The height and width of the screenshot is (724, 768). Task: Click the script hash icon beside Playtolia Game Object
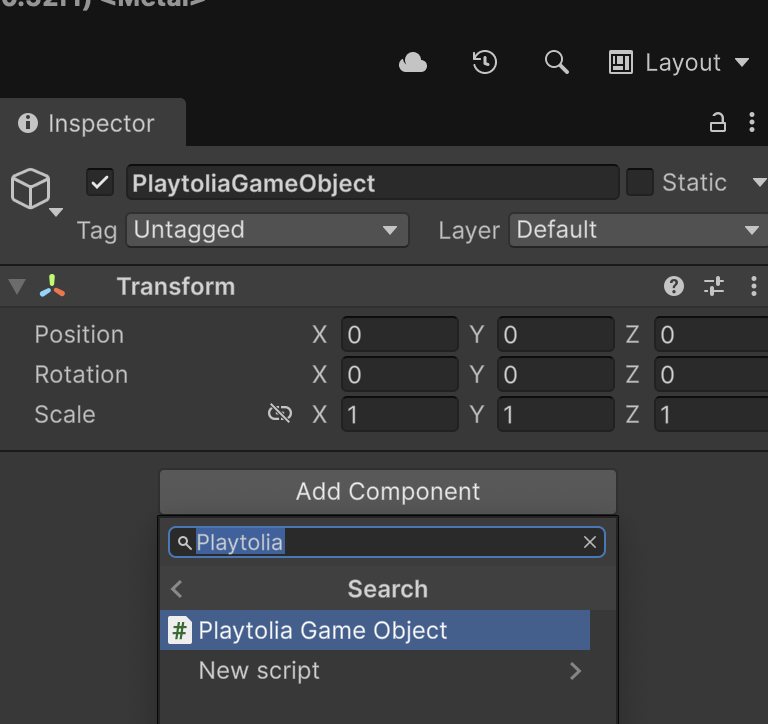pyautogui.click(x=180, y=630)
